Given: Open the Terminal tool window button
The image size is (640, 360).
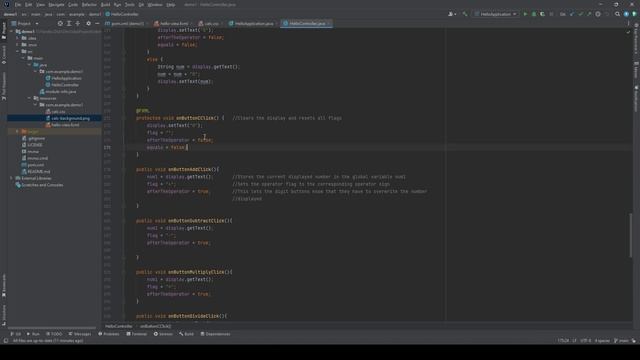Looking at the screenshot, I should (137, 334).
